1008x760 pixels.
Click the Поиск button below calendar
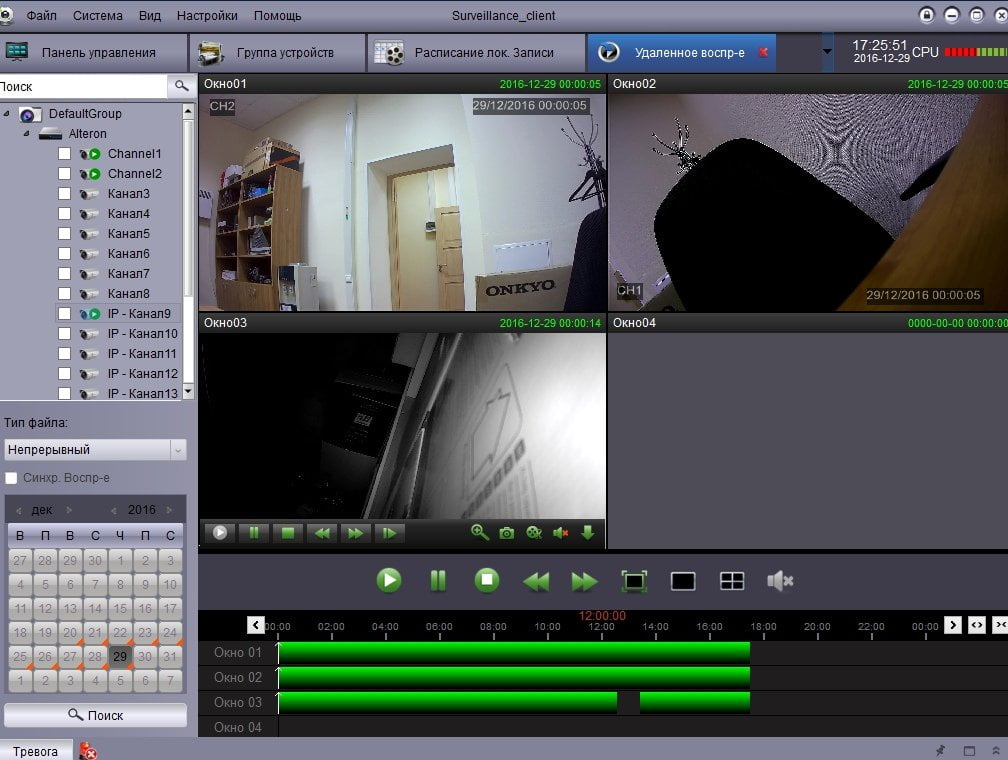pyautogui.click(x=95, y=715)
